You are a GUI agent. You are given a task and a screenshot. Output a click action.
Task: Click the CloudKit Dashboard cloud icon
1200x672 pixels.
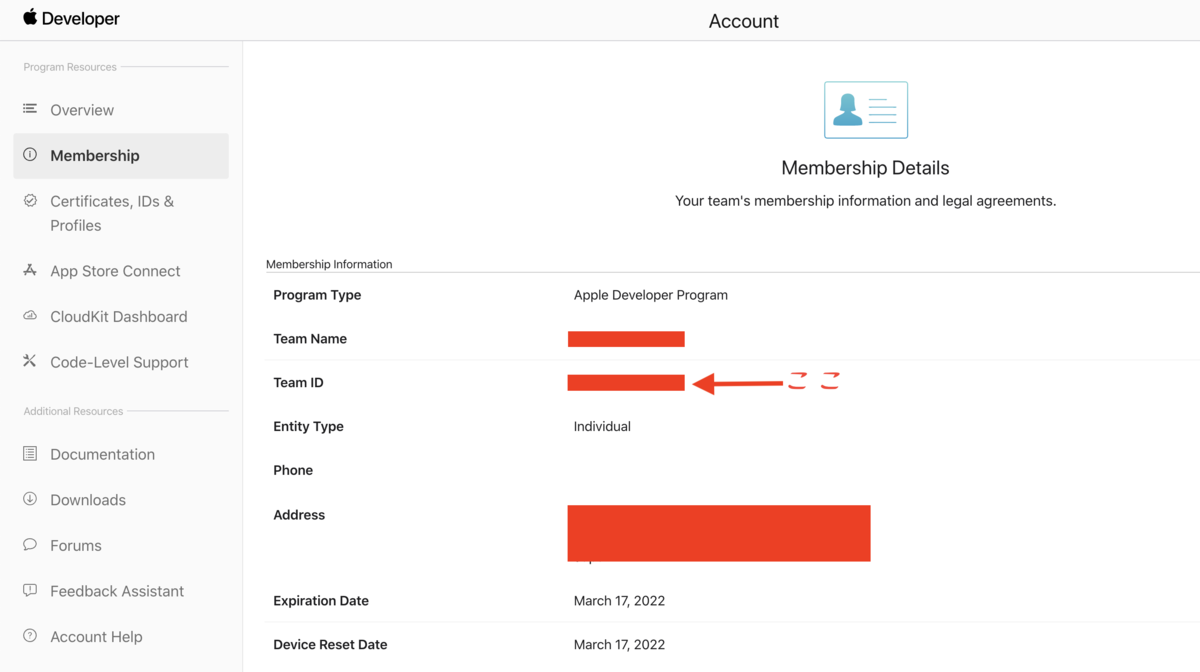(x=30, y=316)
